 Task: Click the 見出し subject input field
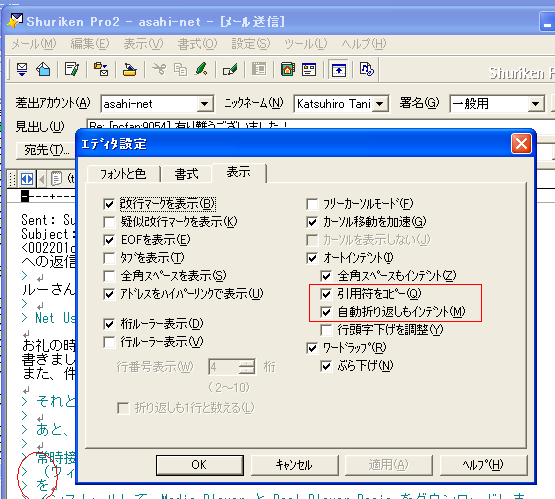[x=320, y=125]
